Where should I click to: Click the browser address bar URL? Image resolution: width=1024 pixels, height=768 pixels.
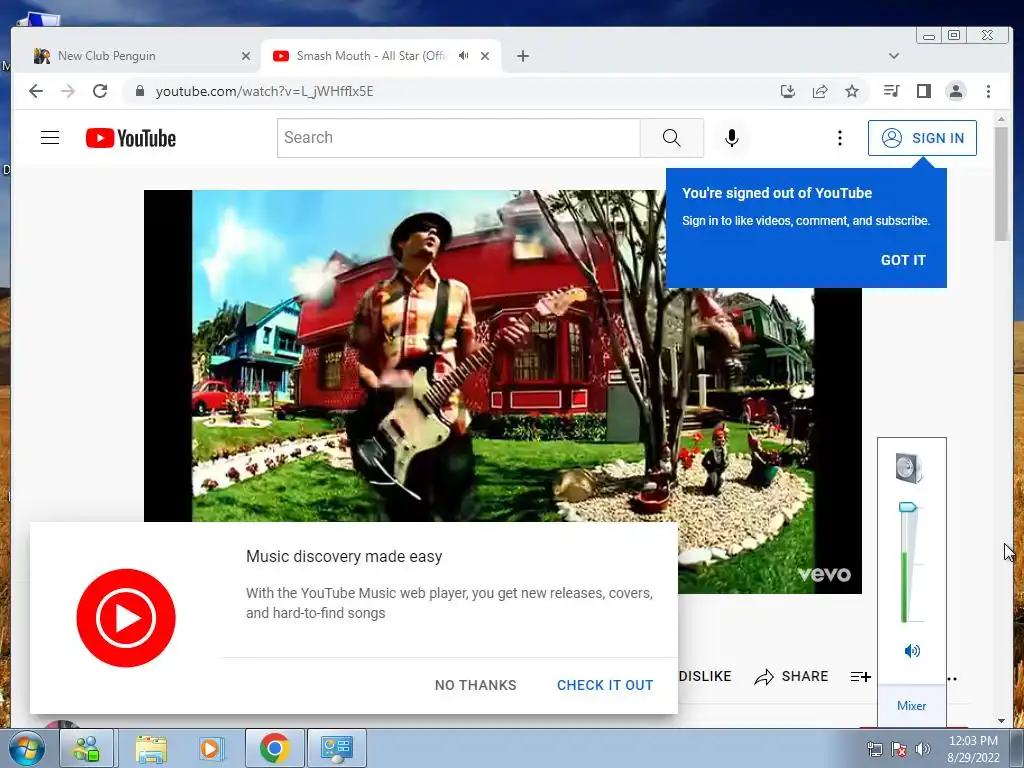264,91
